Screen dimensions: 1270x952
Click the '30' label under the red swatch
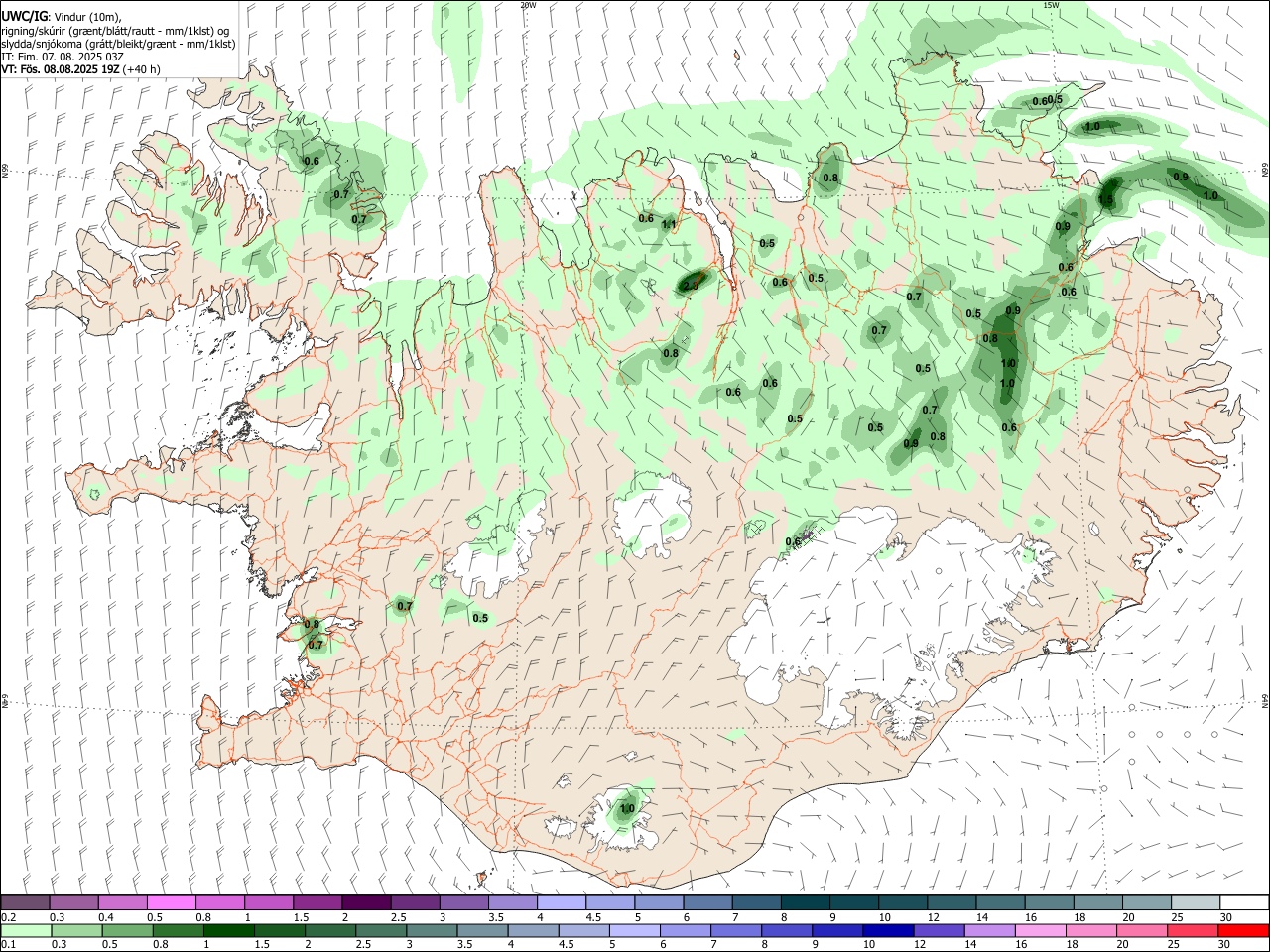tap(1225, 945)
